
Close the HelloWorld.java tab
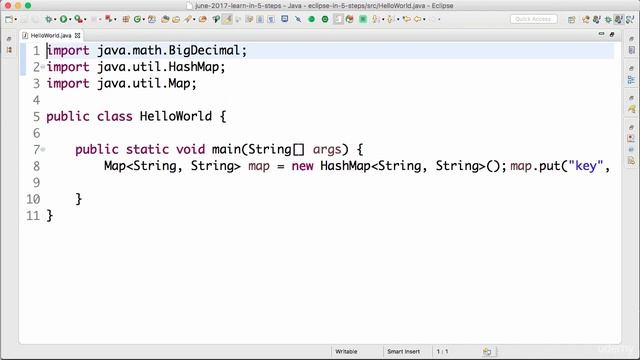77,36
